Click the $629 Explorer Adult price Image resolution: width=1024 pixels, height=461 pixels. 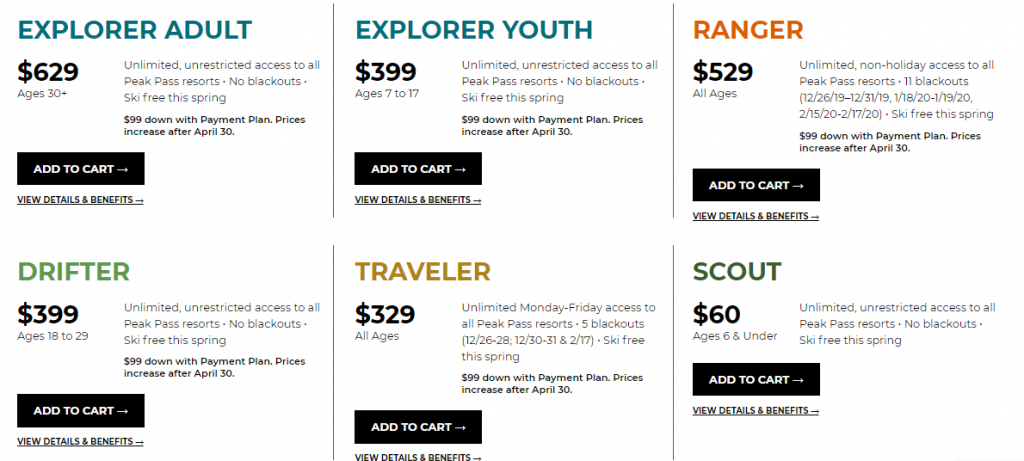(48, 72)
